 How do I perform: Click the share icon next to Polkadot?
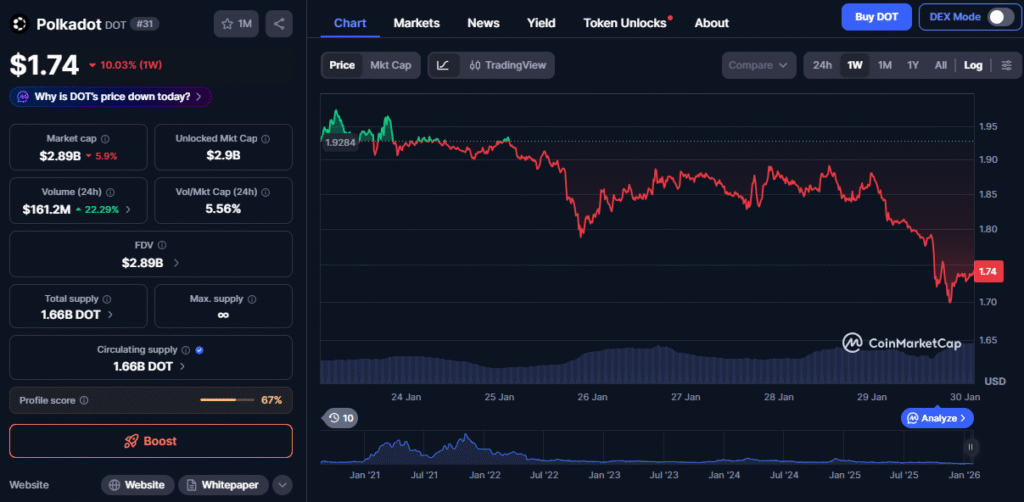[x=279, y=23]
